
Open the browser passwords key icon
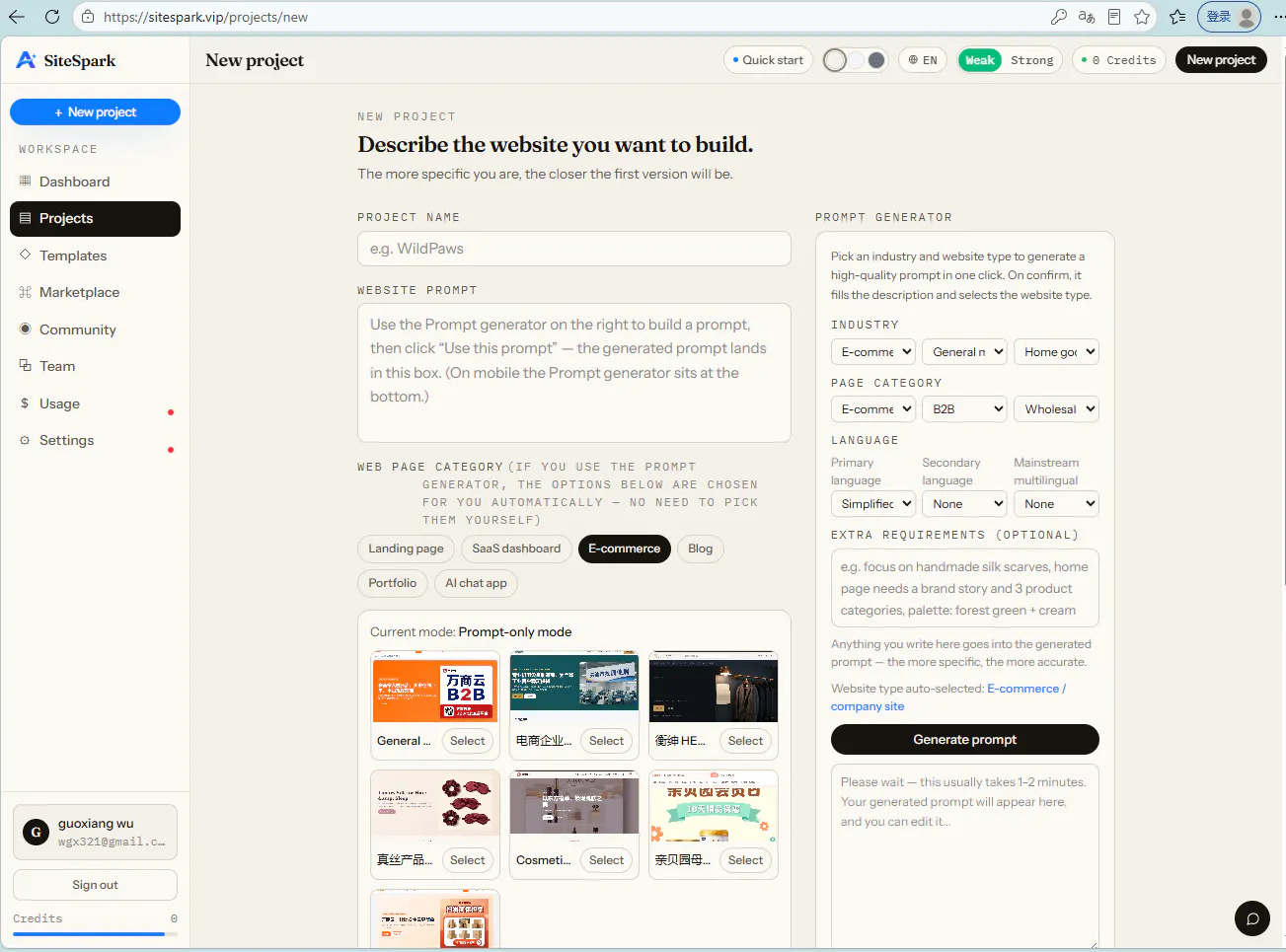[x=1059, y=17]
